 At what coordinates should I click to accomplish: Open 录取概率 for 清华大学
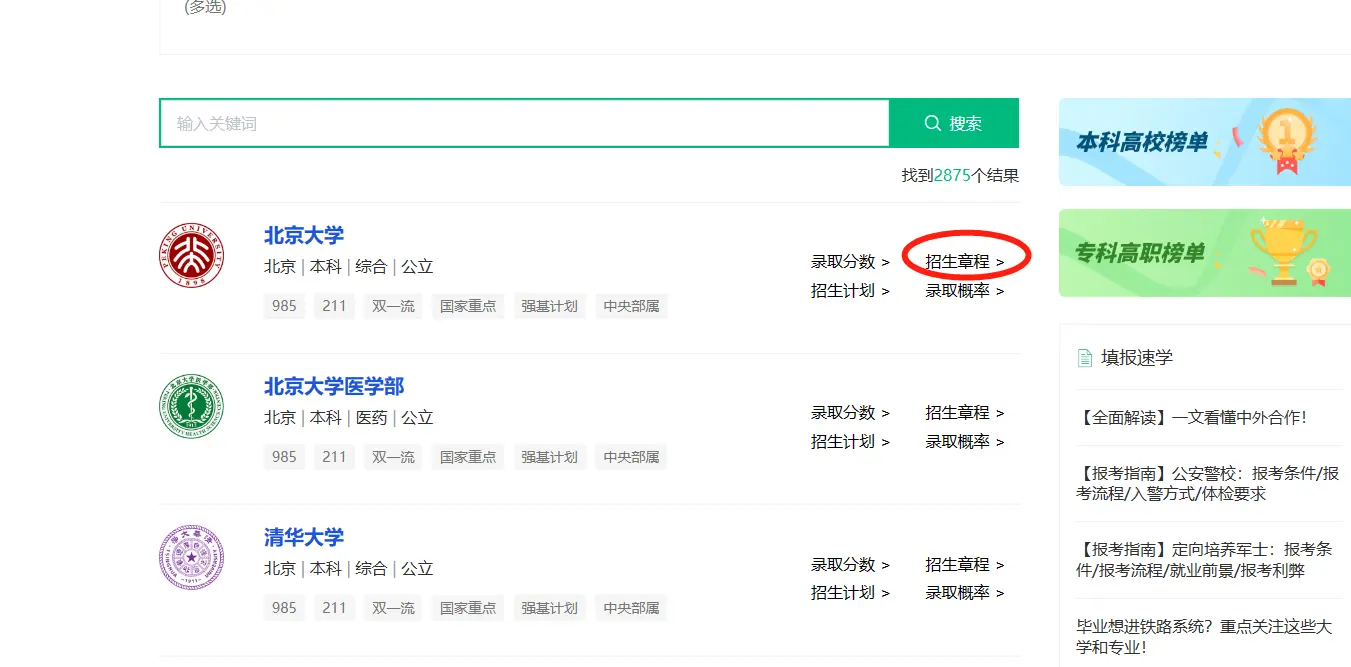pos(963,593)
